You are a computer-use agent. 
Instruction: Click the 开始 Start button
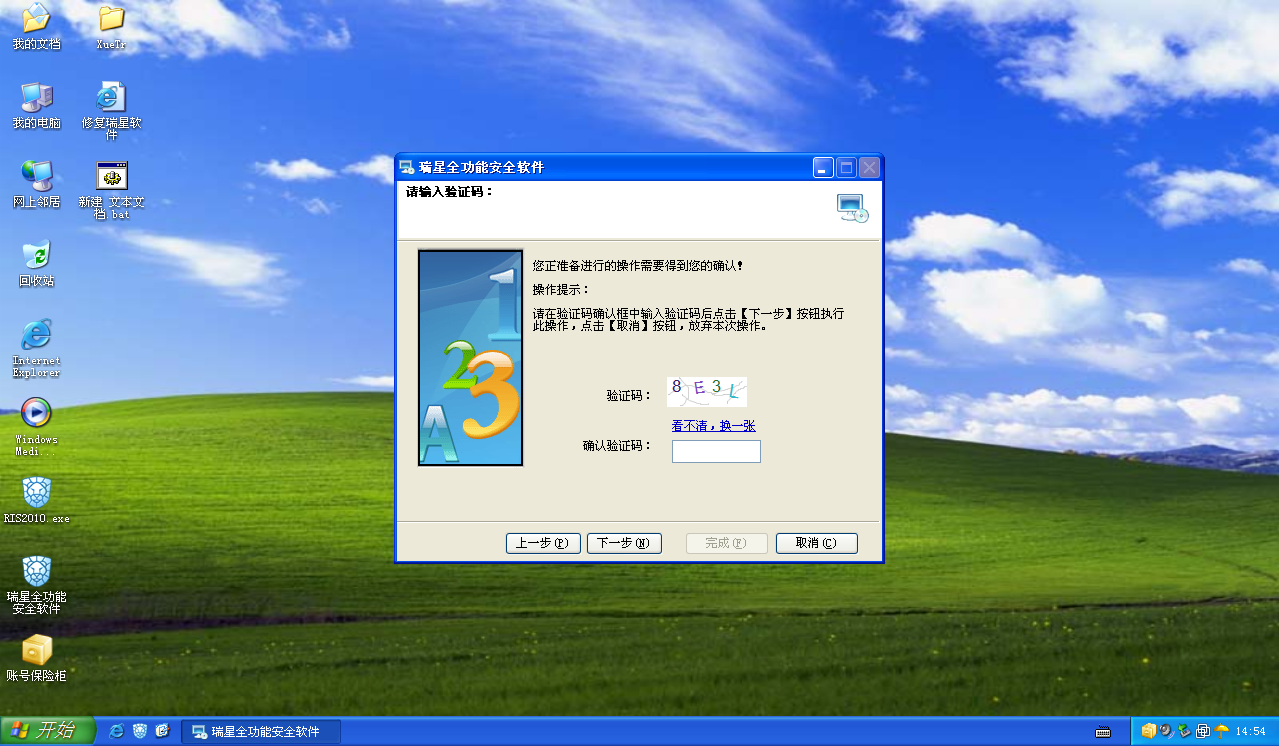[48, 731]
